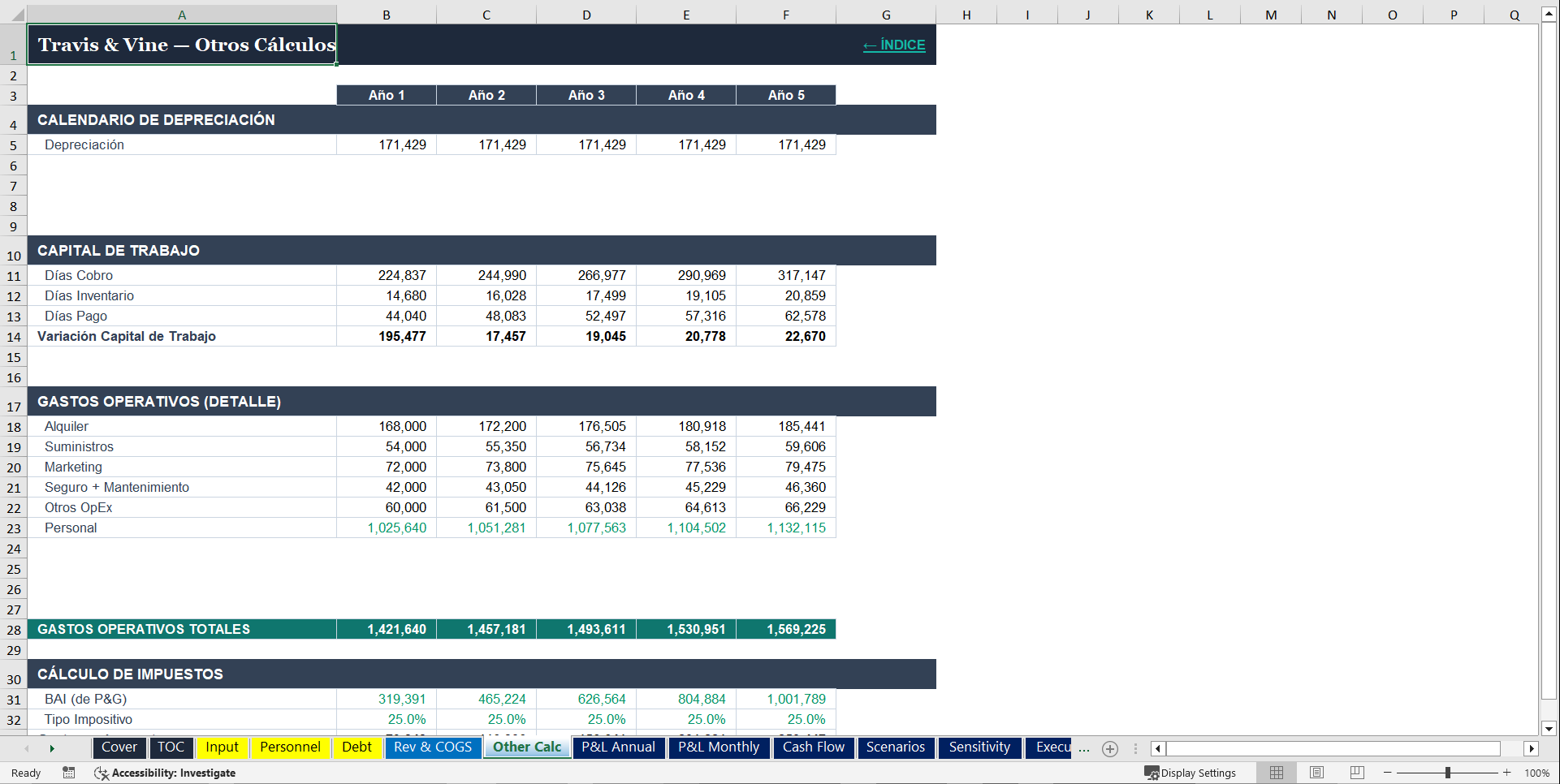1560x784 pixels.
Task: Click horizontal scrollbar left arrow
Action: click(x=1158, y=748)
